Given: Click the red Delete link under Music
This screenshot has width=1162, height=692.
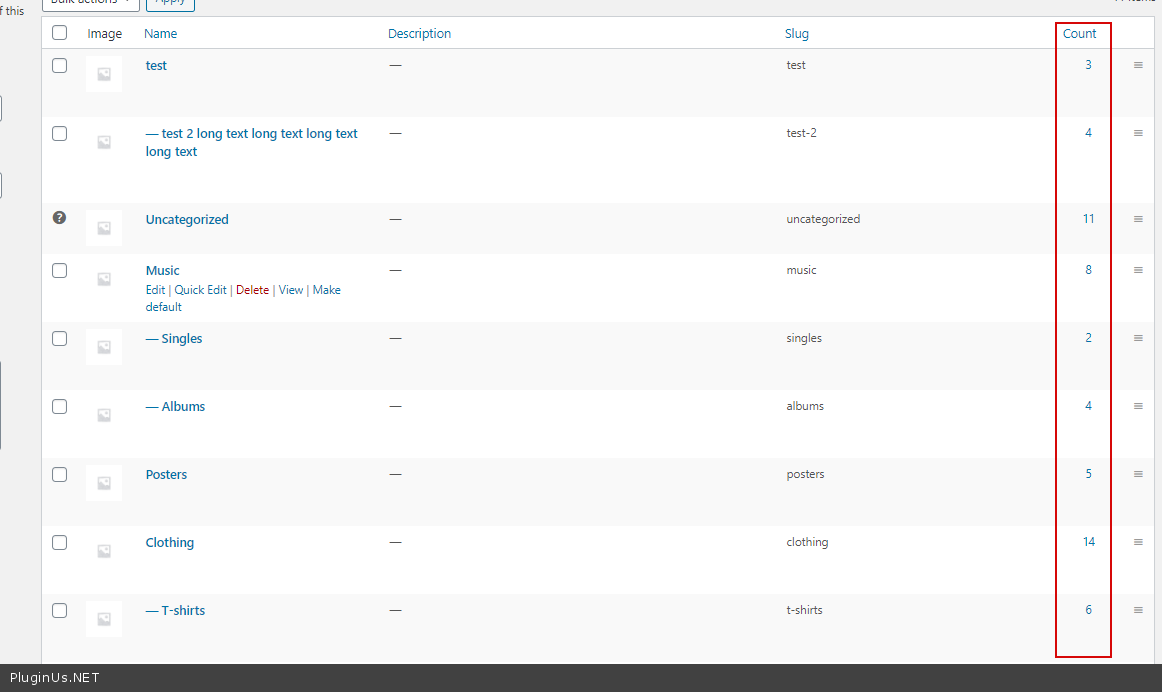Looking at the screenshot, I should pos(252,290).
